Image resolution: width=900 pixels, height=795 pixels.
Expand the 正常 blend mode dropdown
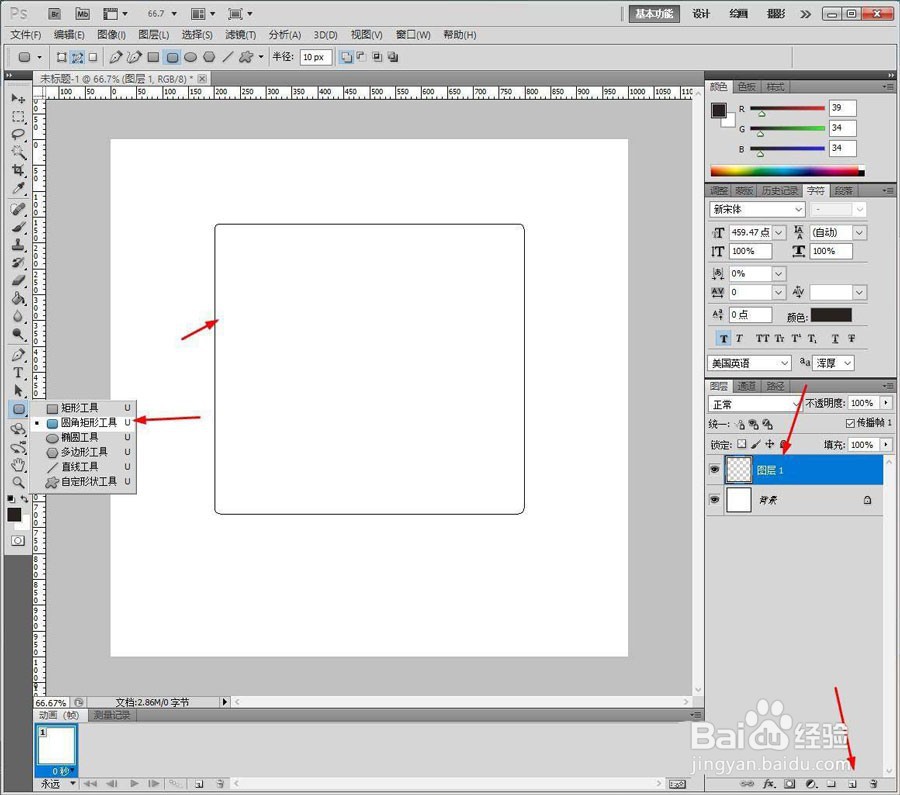pos(755,404)
